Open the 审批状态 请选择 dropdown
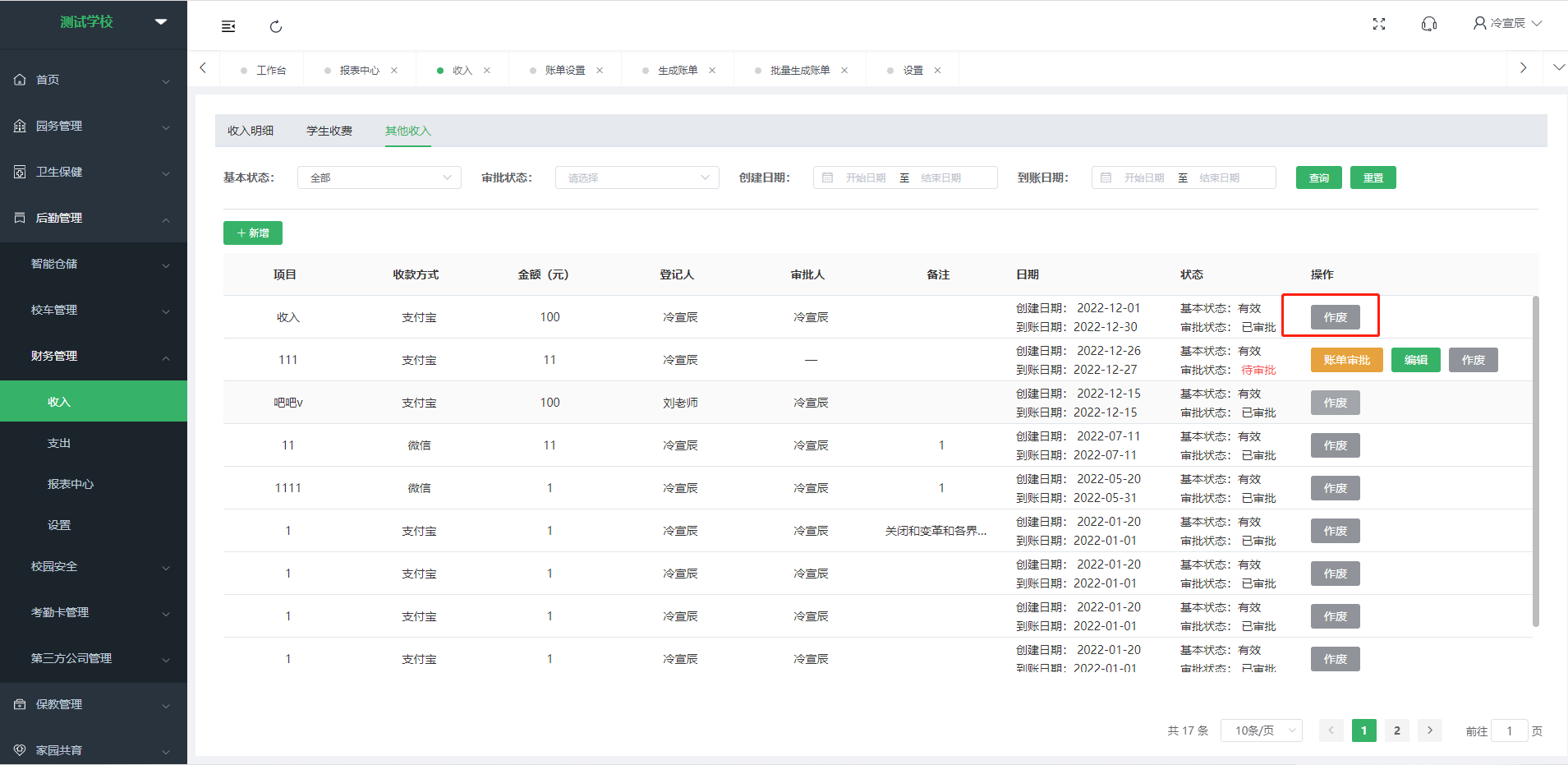The image size is (1568, 765). (x=637, y=177)
